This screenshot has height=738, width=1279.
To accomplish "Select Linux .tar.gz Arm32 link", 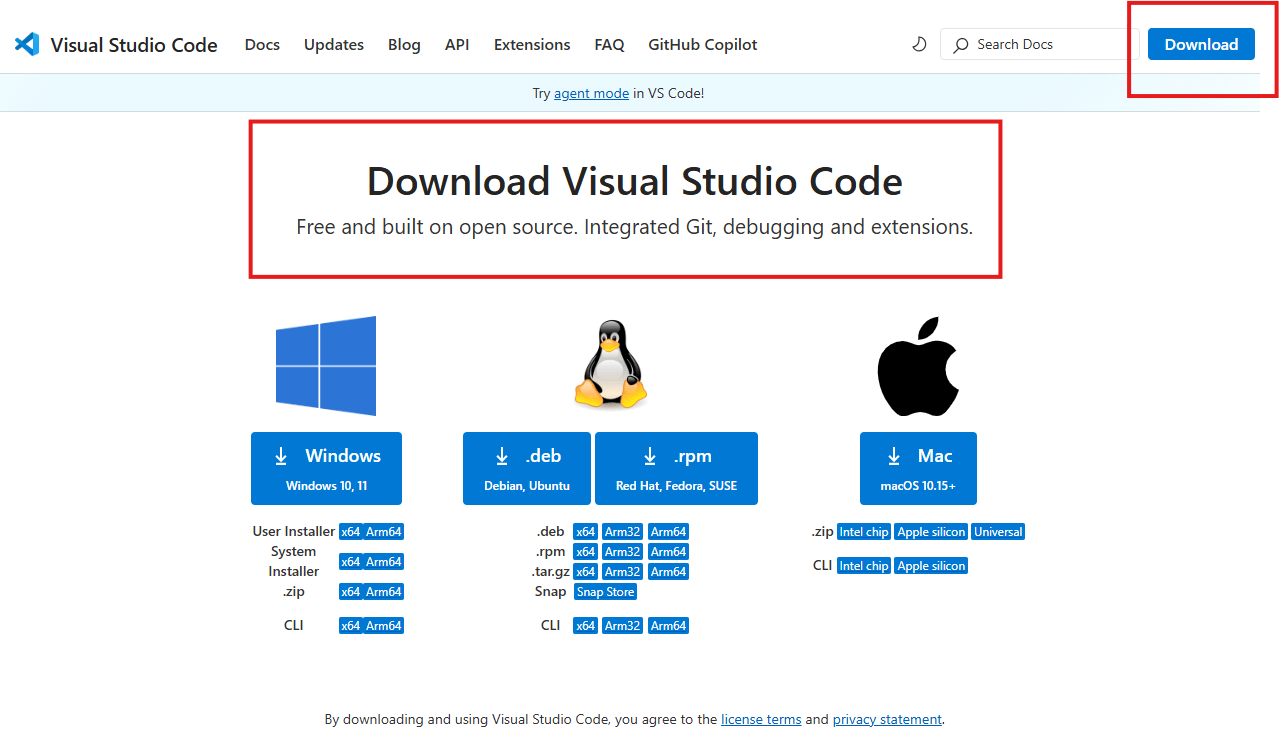I will 622,572.
